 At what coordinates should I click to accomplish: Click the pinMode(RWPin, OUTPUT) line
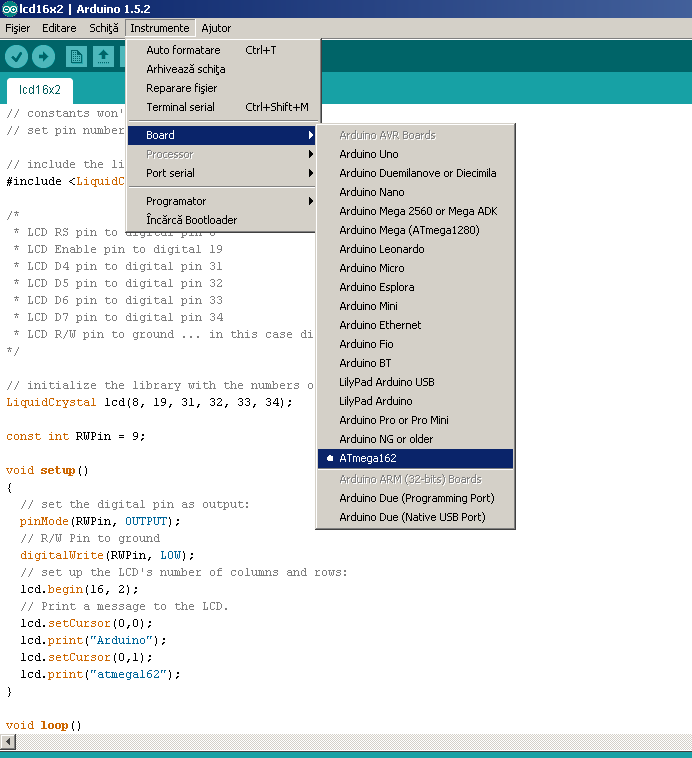tap(100, 521)
